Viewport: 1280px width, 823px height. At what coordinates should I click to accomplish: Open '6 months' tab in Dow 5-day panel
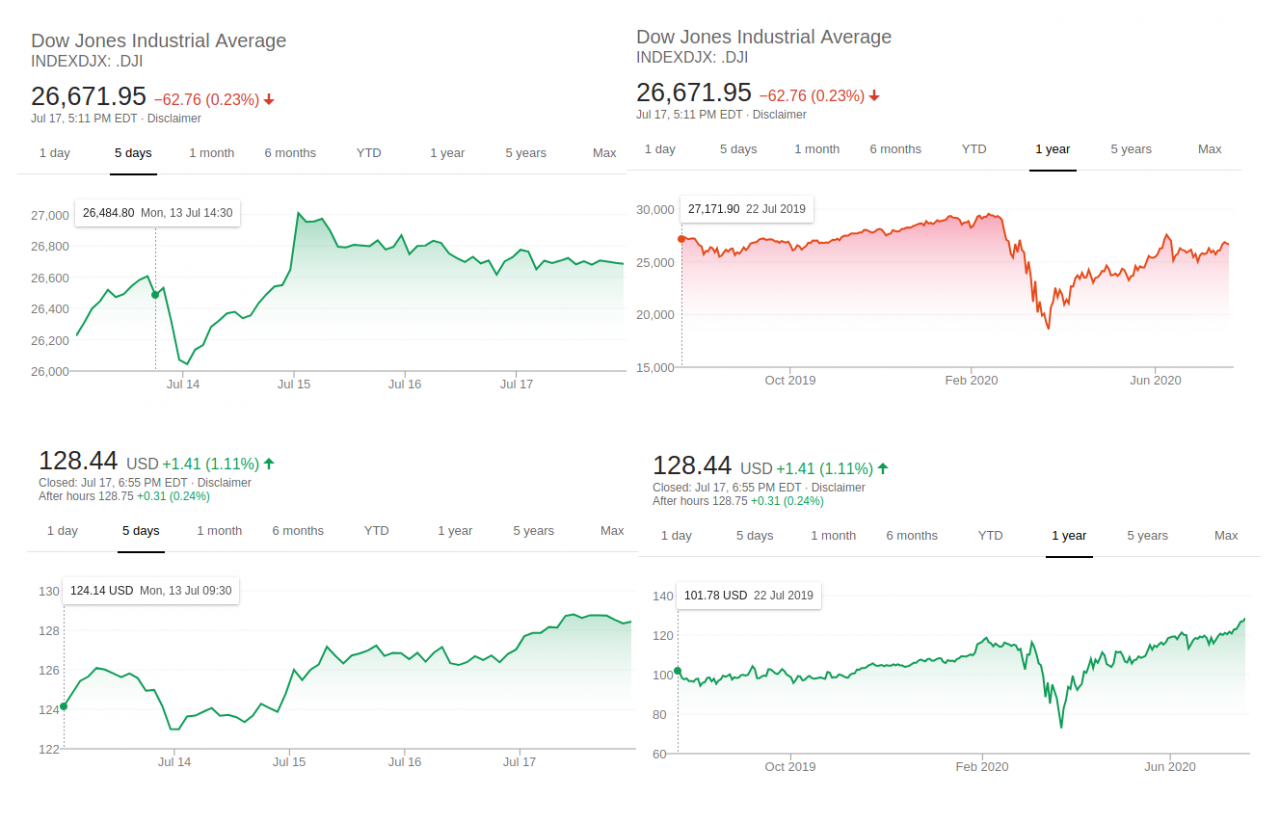coord(290,153)
